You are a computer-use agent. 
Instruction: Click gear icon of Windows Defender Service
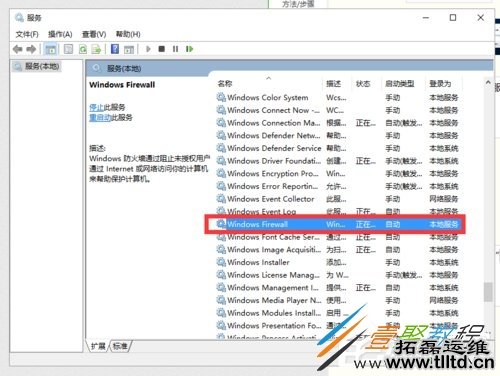[221, 148]
